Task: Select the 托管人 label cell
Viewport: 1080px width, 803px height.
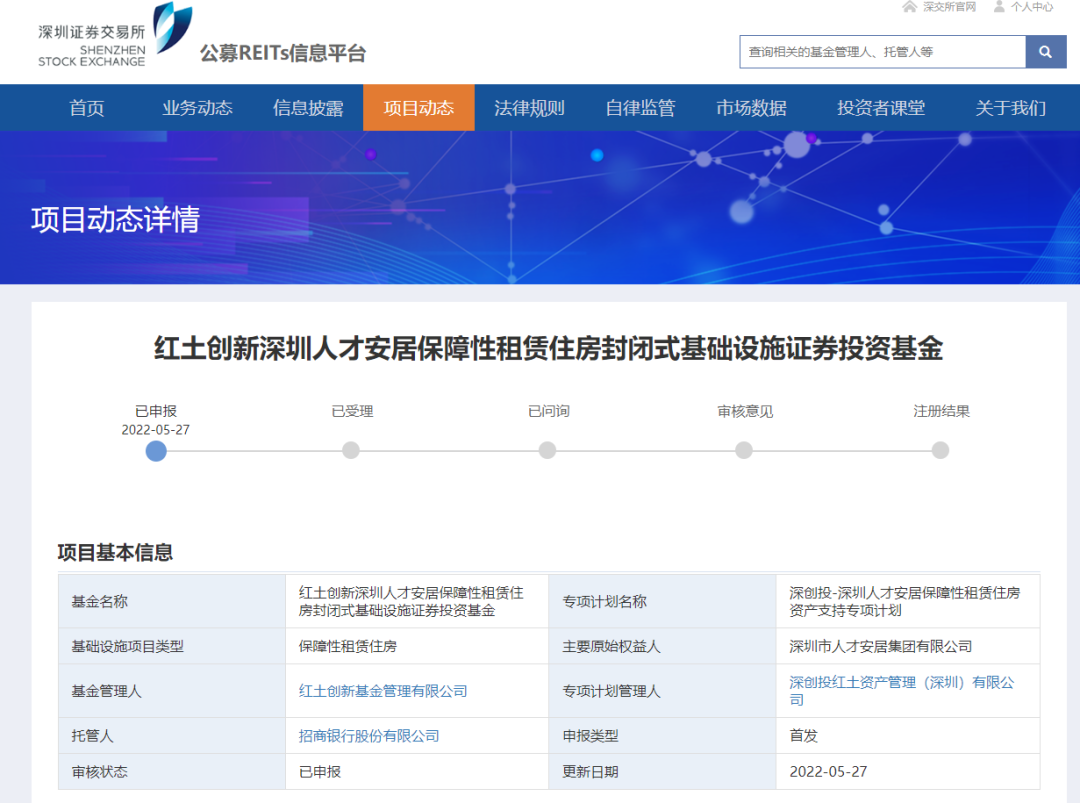Action: click(172, 736)
